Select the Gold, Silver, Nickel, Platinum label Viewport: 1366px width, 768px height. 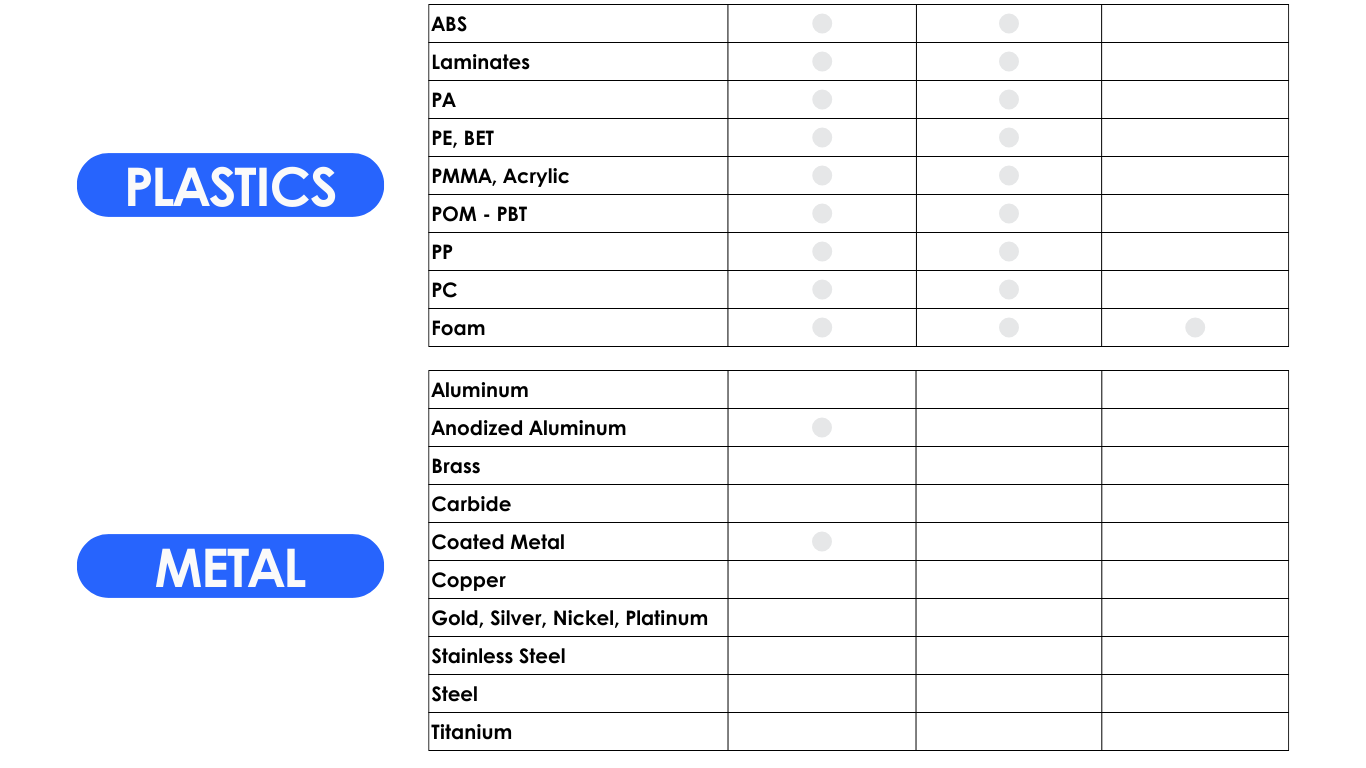click(x=570, y=618)
